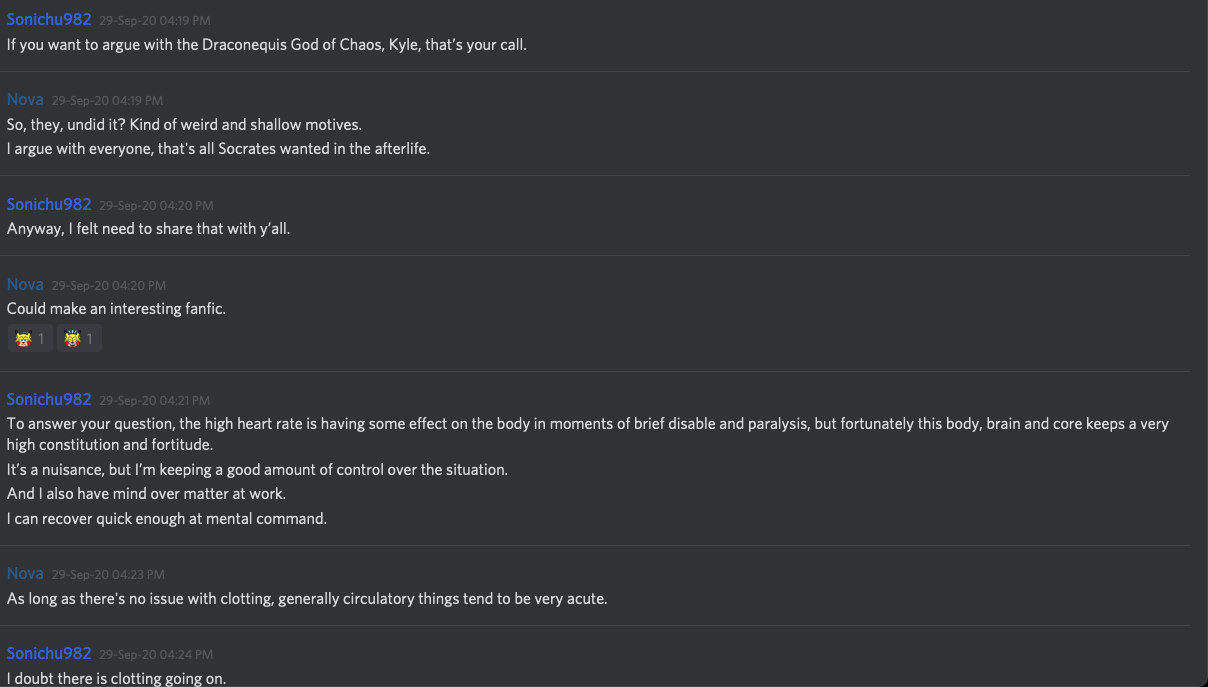The height and width of the screenshot is (687, 1208).
Task: Click the 04:20 PM timestamp next to Sonichu982
Action: point(155,206)
